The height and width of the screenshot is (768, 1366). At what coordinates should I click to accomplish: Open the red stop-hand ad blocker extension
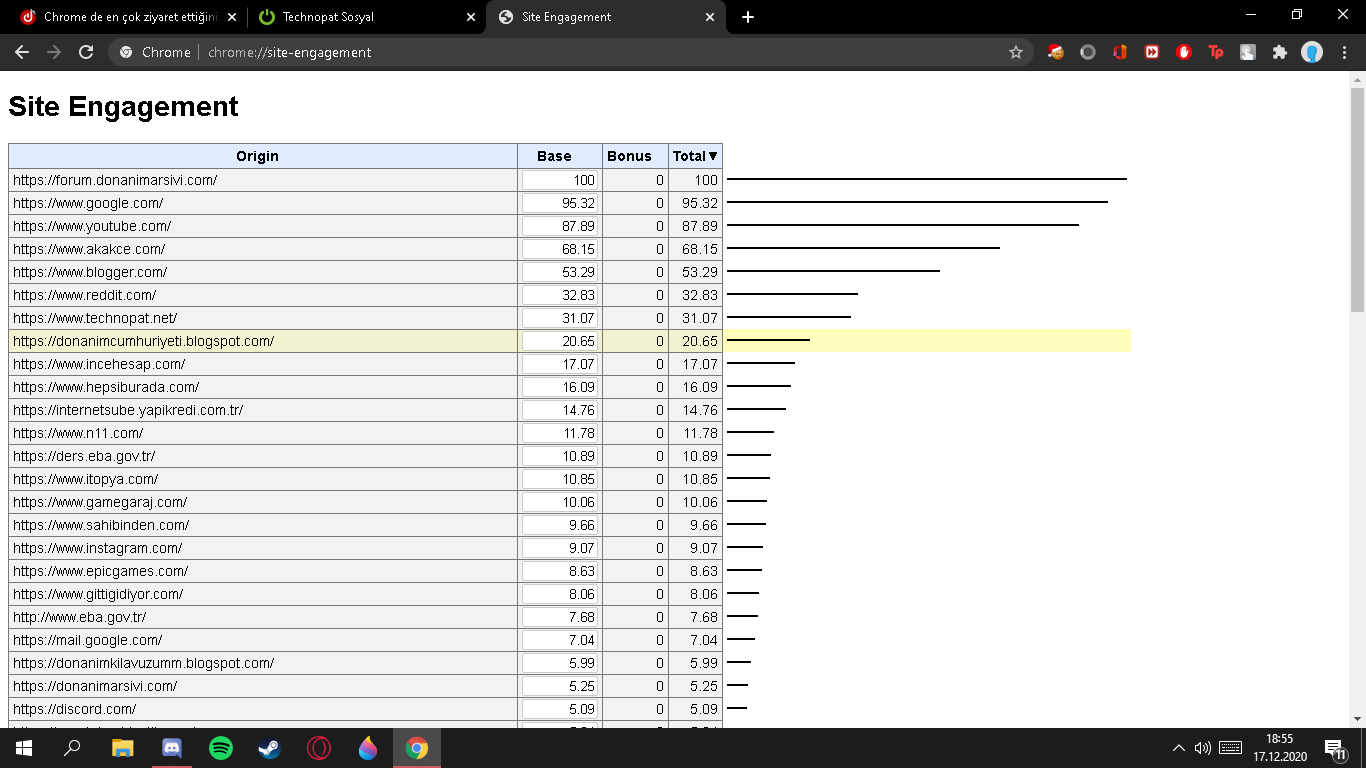pyautogui.click(x=1184, y=52)
